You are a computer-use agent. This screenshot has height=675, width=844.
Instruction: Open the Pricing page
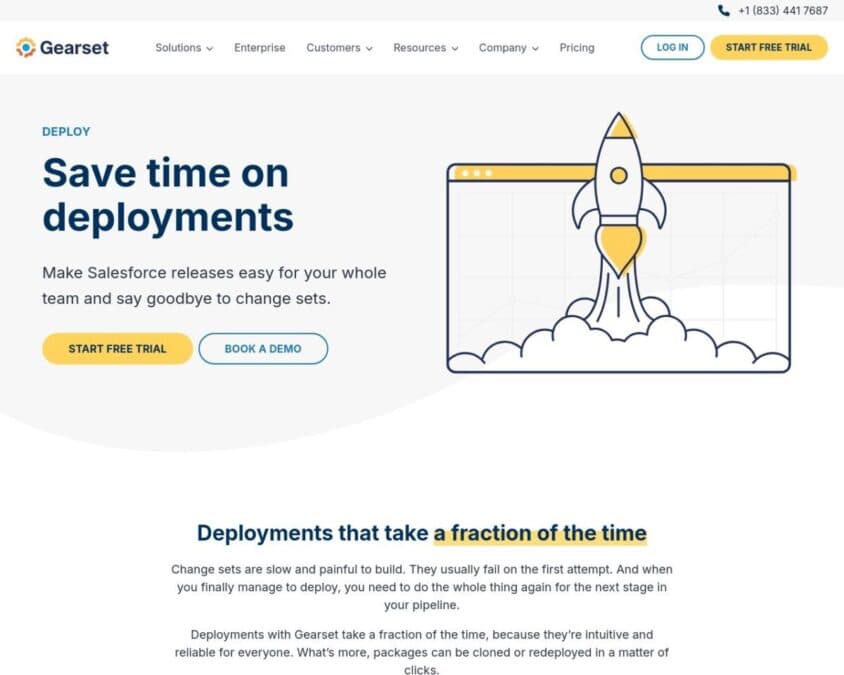tap(576, 48)
